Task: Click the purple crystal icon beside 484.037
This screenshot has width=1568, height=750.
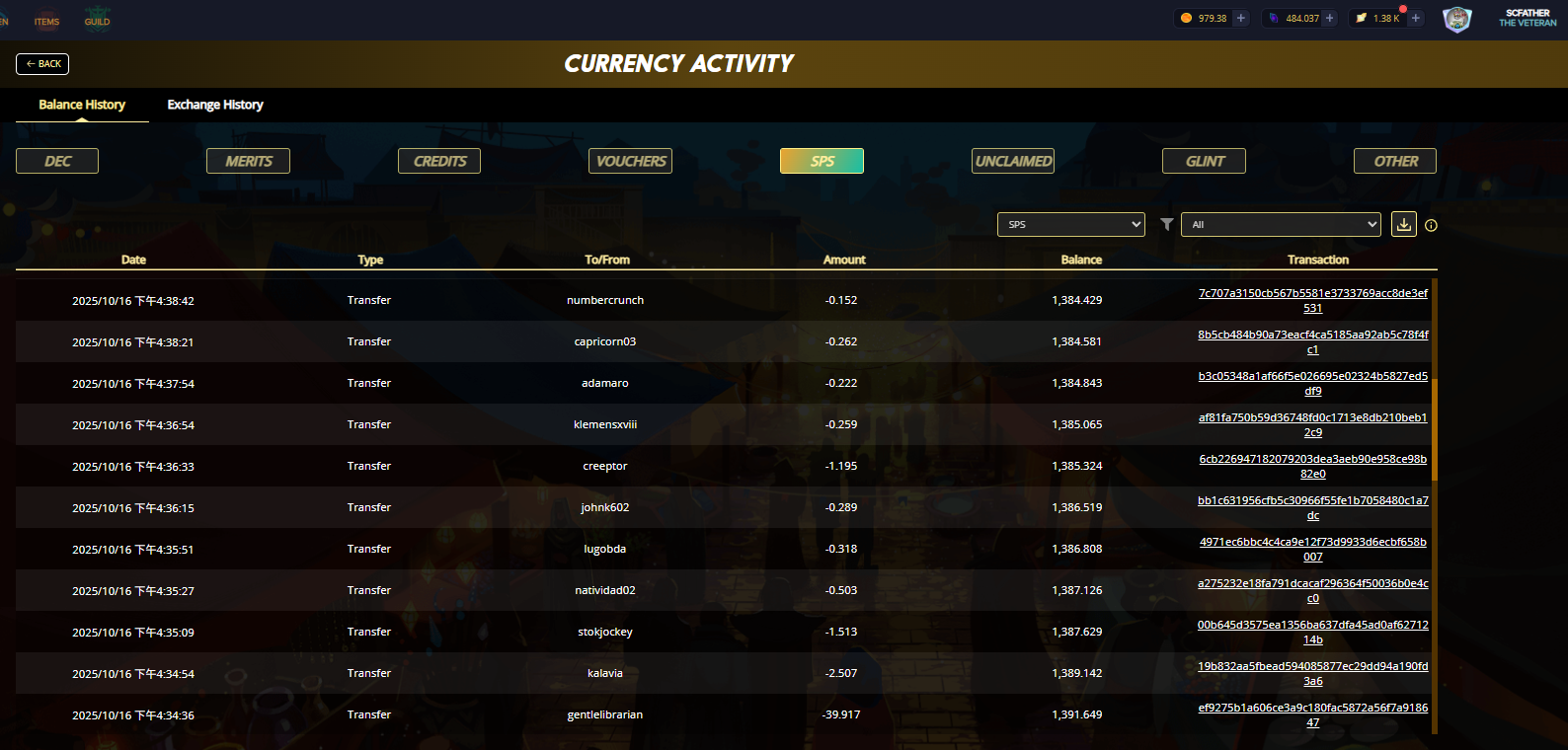Action: click(x=1274, y=18)
